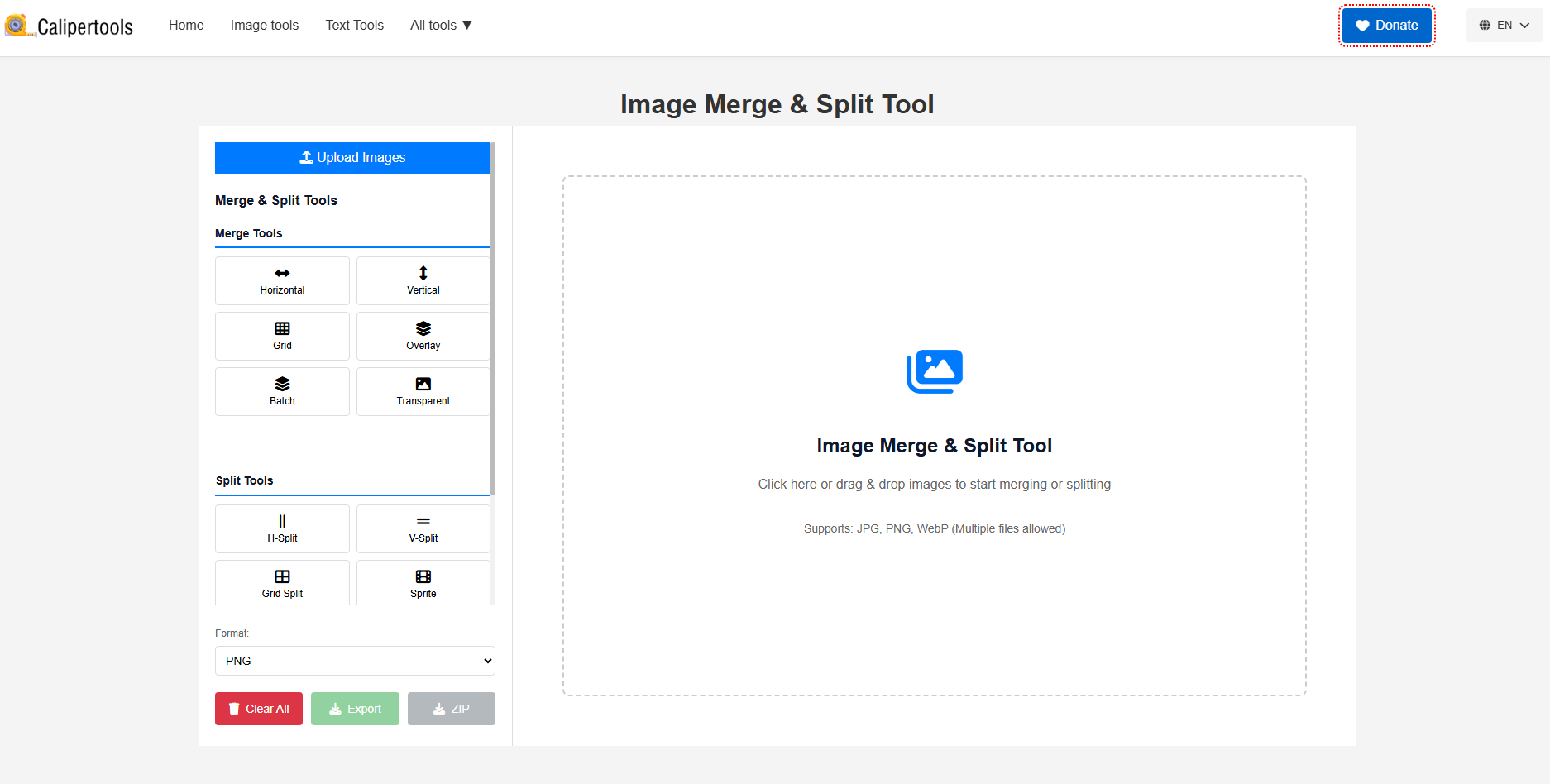Click the tool panel vertical scrollbar
Screen dimensions: 1550x784
(493, 318)
